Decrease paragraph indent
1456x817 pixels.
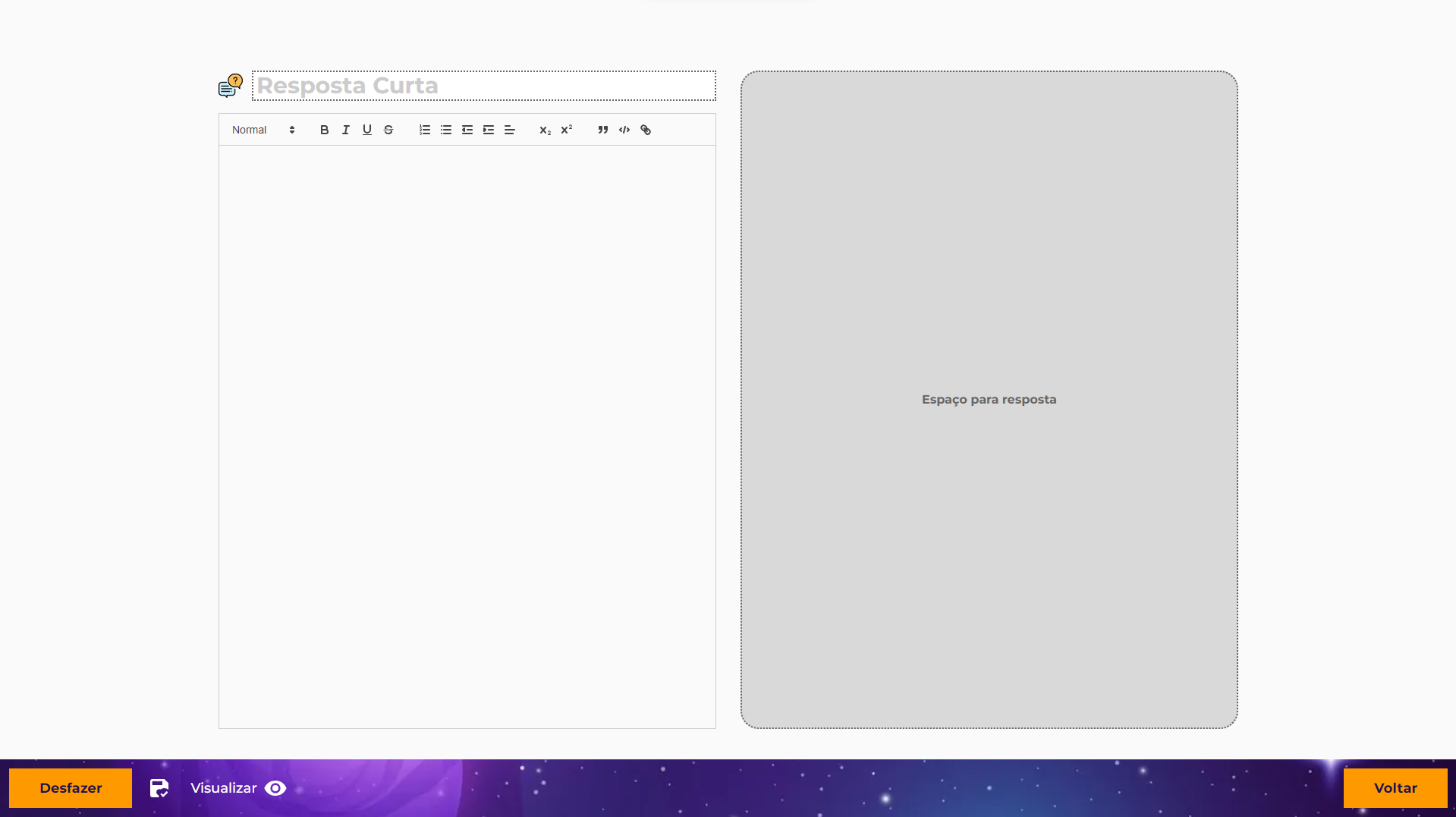(x=467, y=130)
